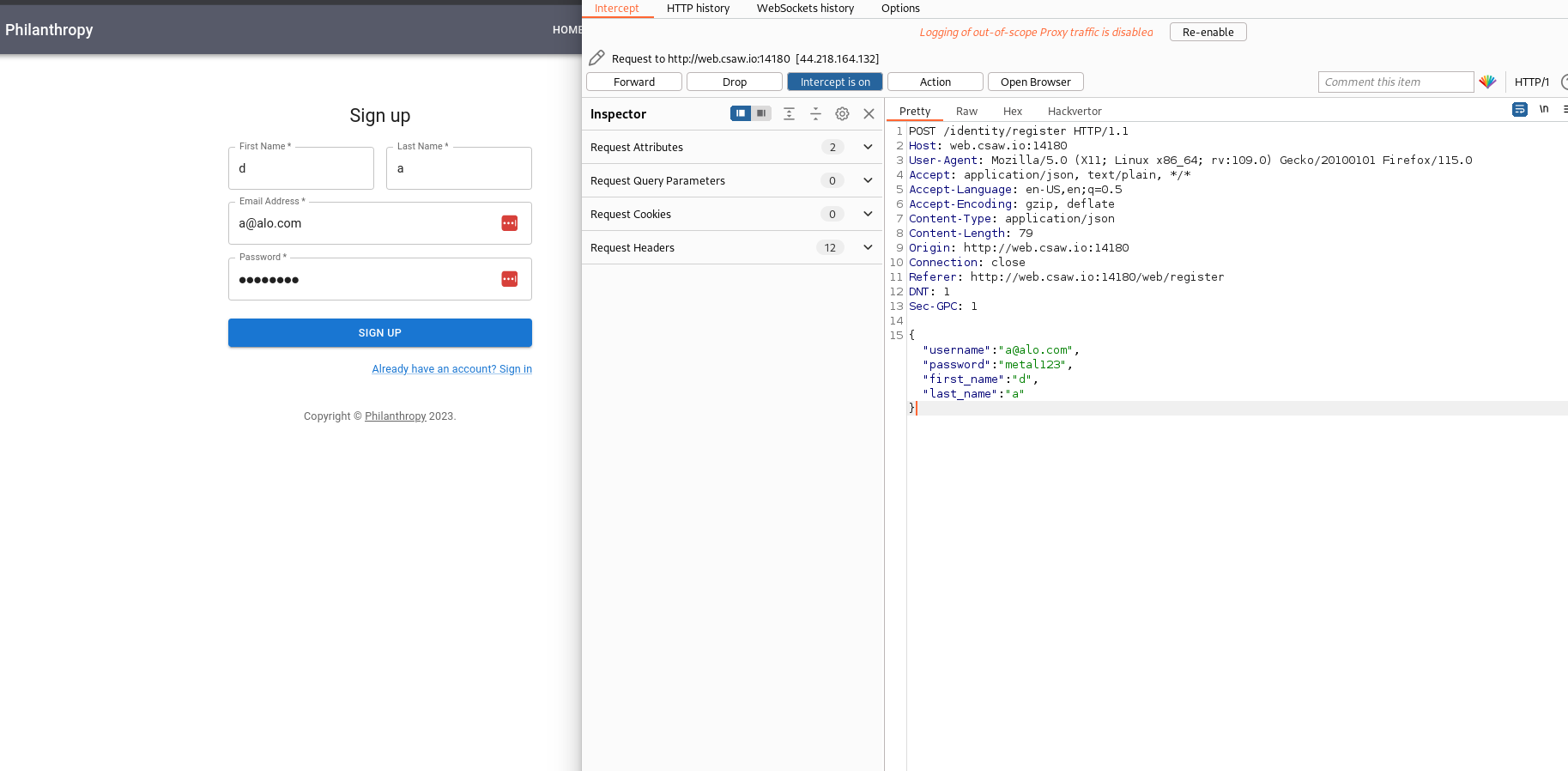The image size is (1568, 771).
Task: Click the Inspector collapse all sections icon
Action: tap(816, 113)
